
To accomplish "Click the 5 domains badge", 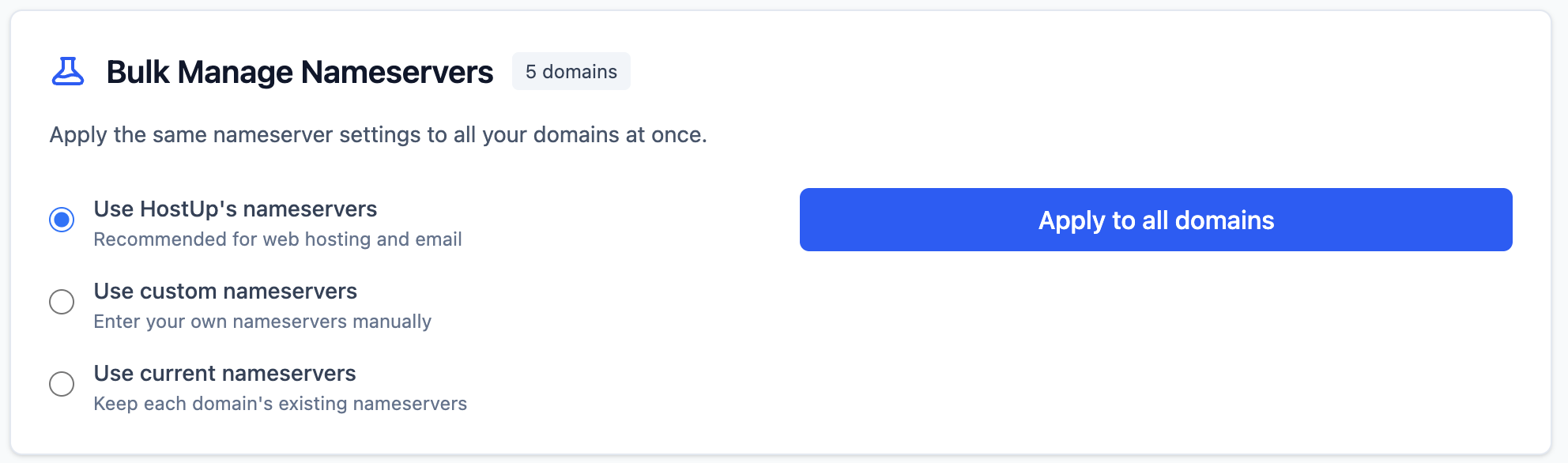I will pyautogui.click(x=571, y=71).
